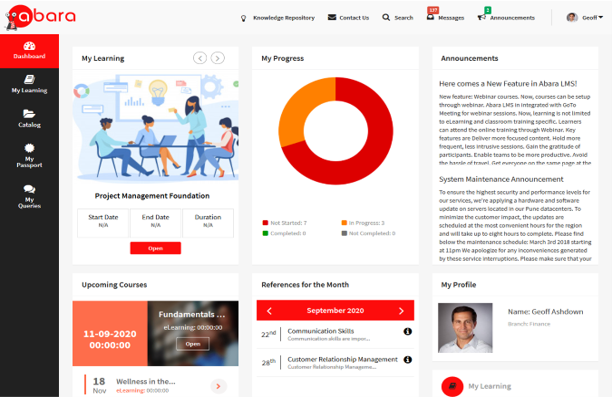The image size is (612, 397).
Task: Toggle the Not Completed legend entry
Action: coord(368,233)
